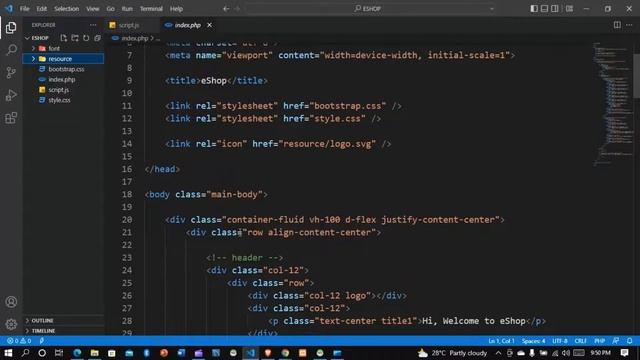
Task: Open Task View on taskbar
Action: coord(59,353)
